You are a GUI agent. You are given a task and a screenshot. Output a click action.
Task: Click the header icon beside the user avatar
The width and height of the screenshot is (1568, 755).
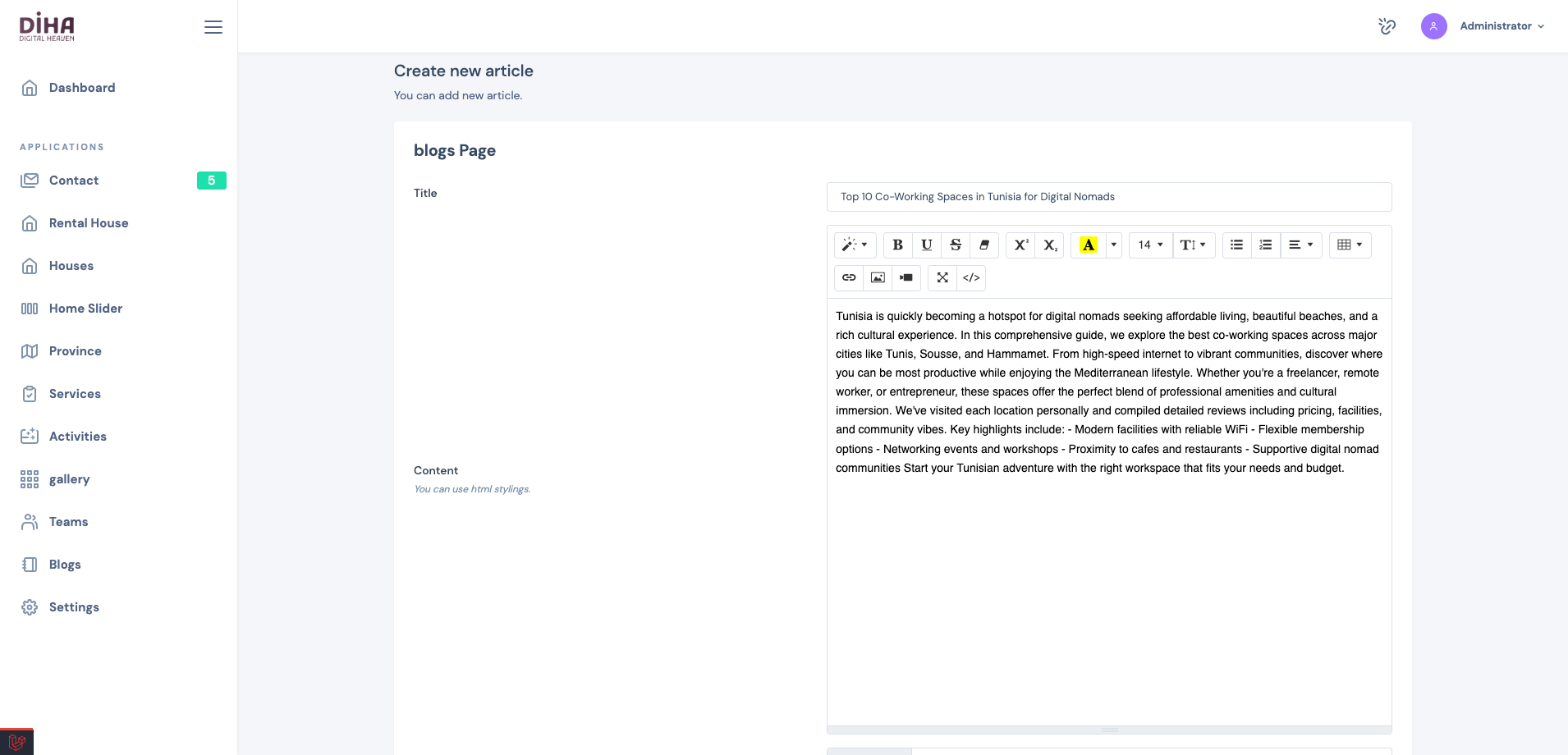pos(1387,26)
